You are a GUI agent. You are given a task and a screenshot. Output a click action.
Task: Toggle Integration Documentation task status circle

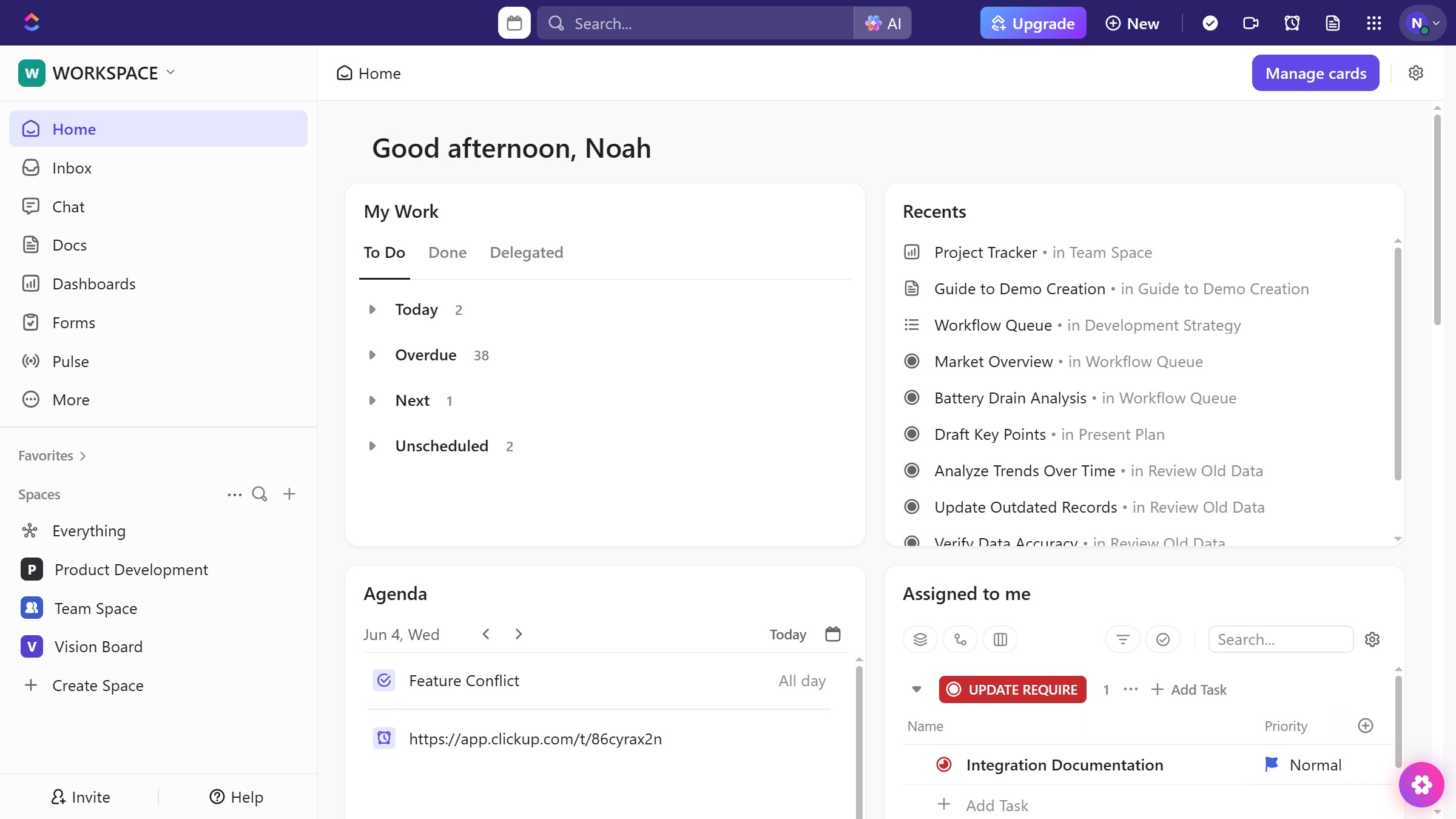944,764
